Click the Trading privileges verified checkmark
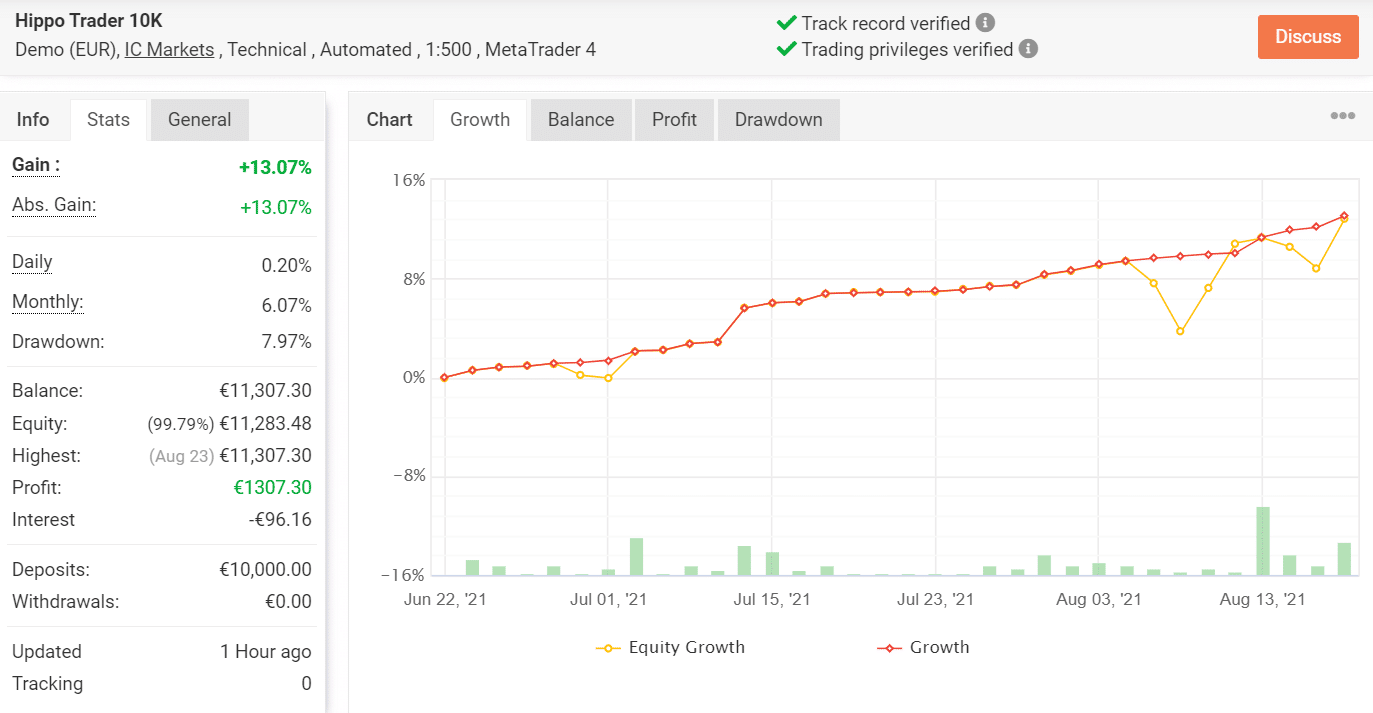 786,49
